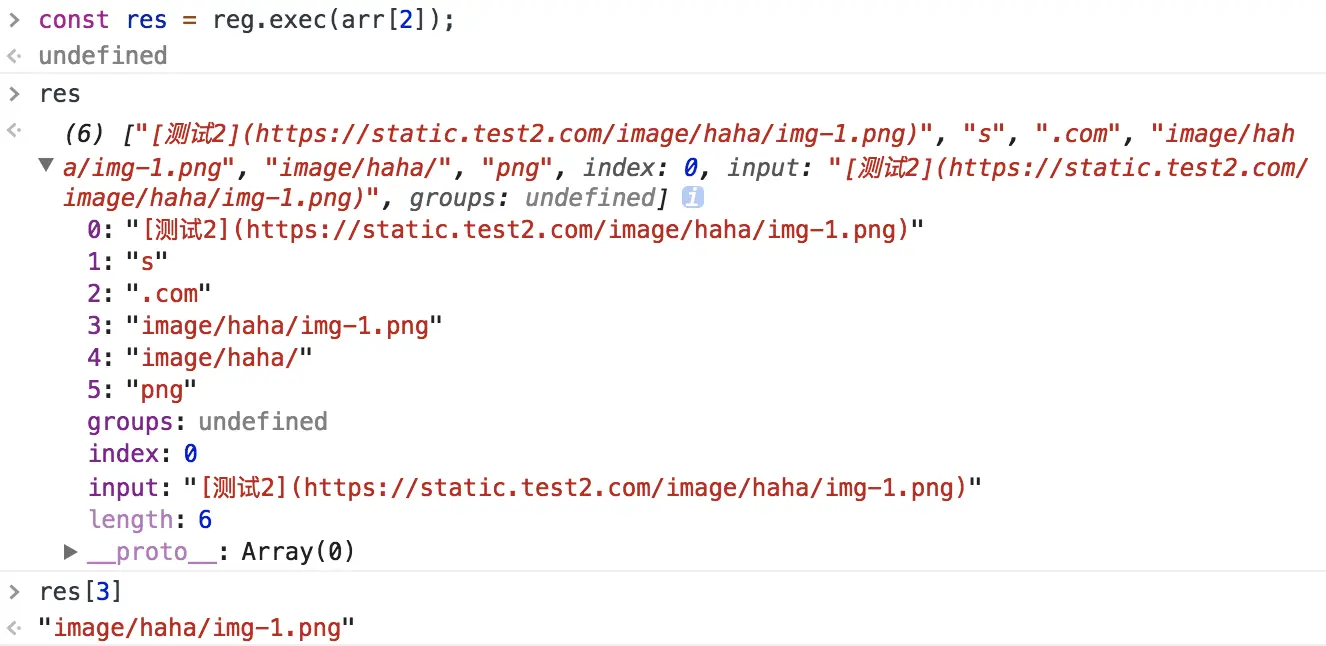This screenshot has height=646, width=1326.
Task: Click the 'const res = reg.exec(arr[2]);' command line
Action: tap(247, 20)
